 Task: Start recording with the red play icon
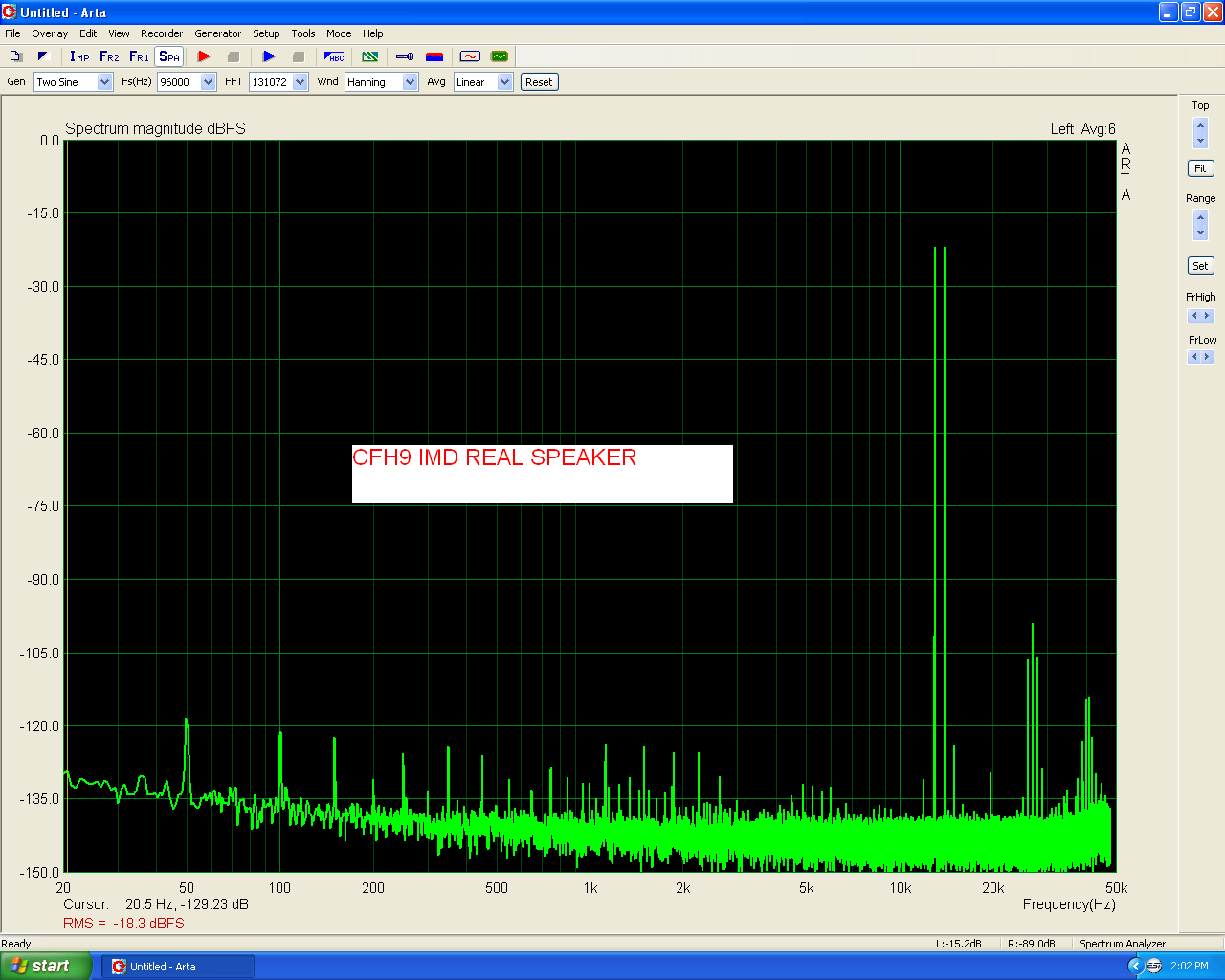(204, 56)
